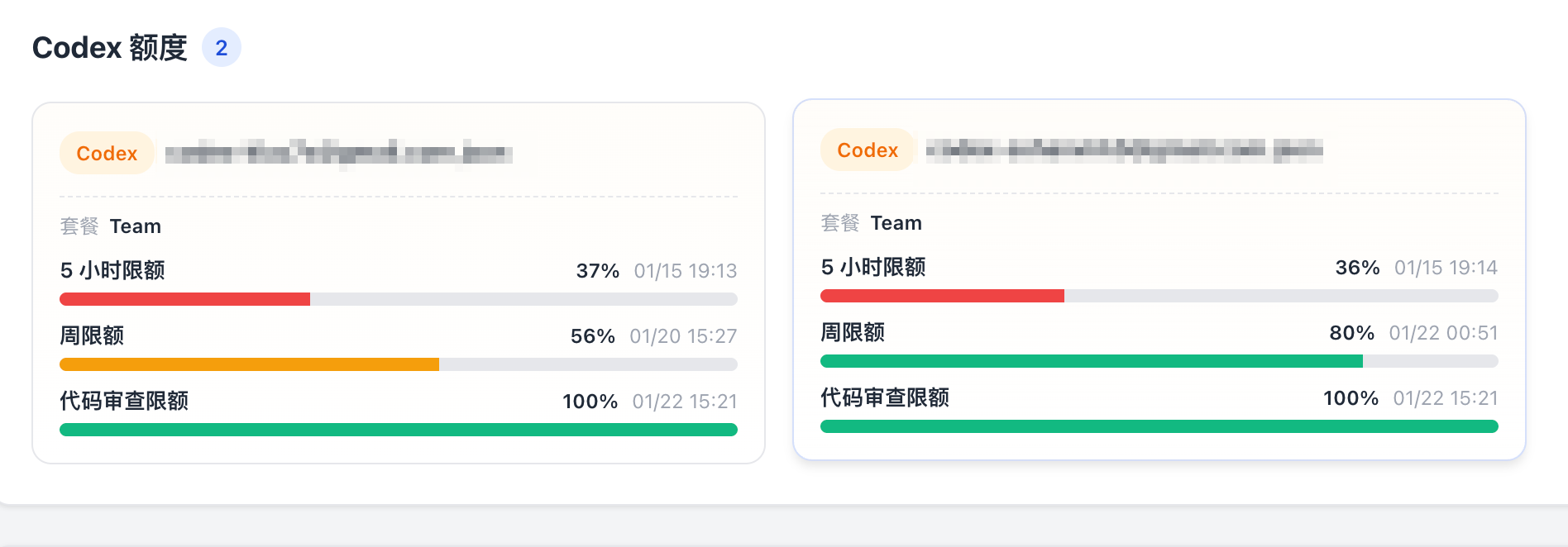Viewport: 1568px width, 547px height.
Task: Click the 01/15 19:13 reset time
Action: [x=686, y=271]
